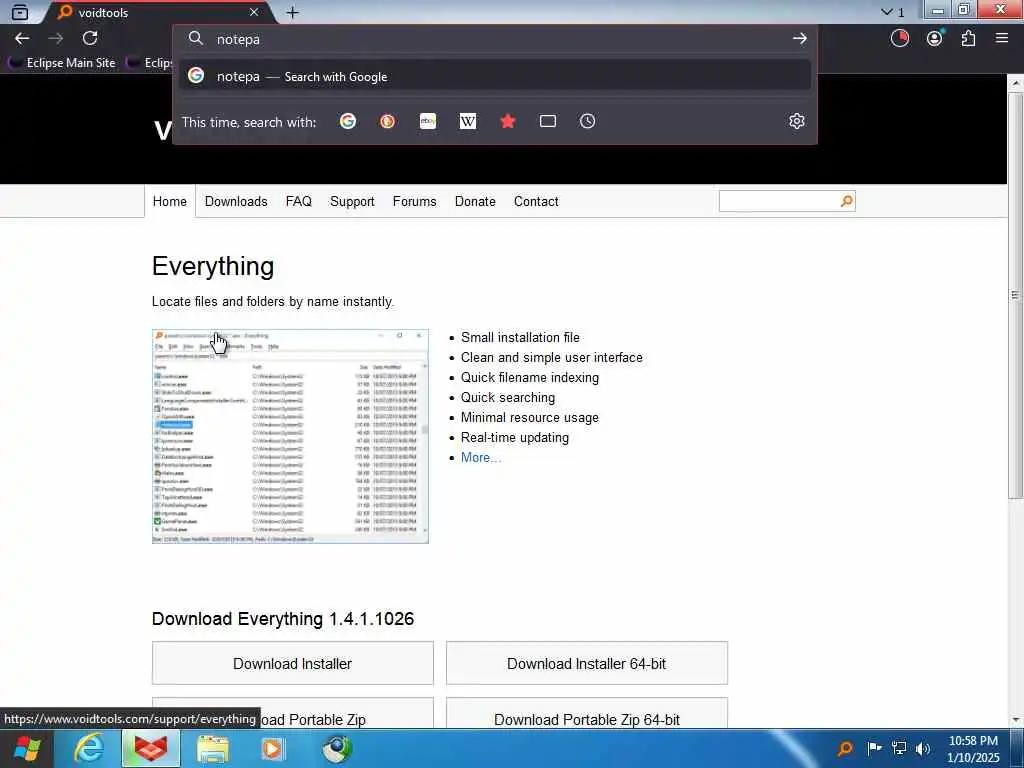This screenshot has width=1024, height=768.
Task: Open the Donate page
Action: click(475, 201)
